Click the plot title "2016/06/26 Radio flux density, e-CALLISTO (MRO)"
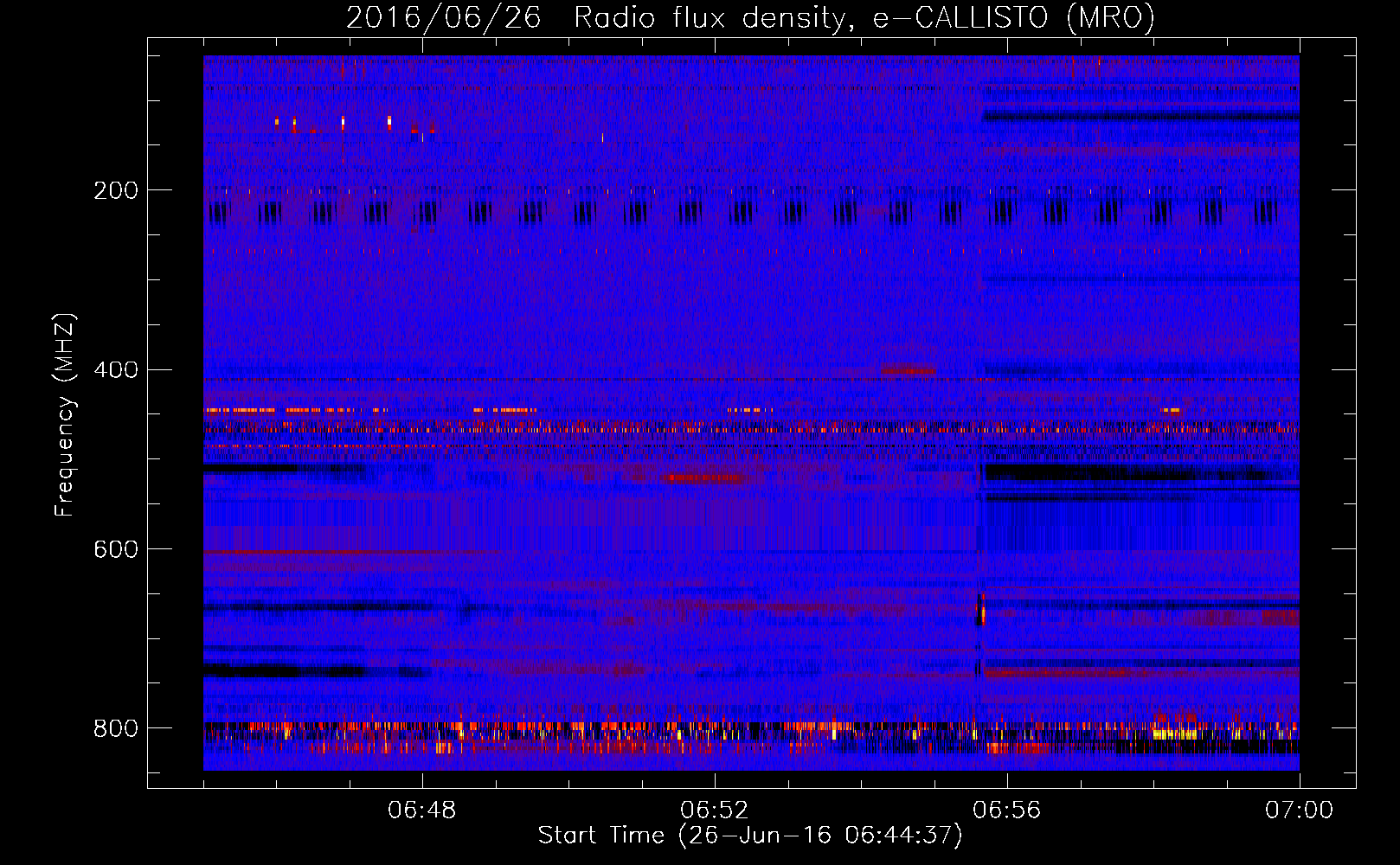This screenshot has height=865, width=1400. 750,17
